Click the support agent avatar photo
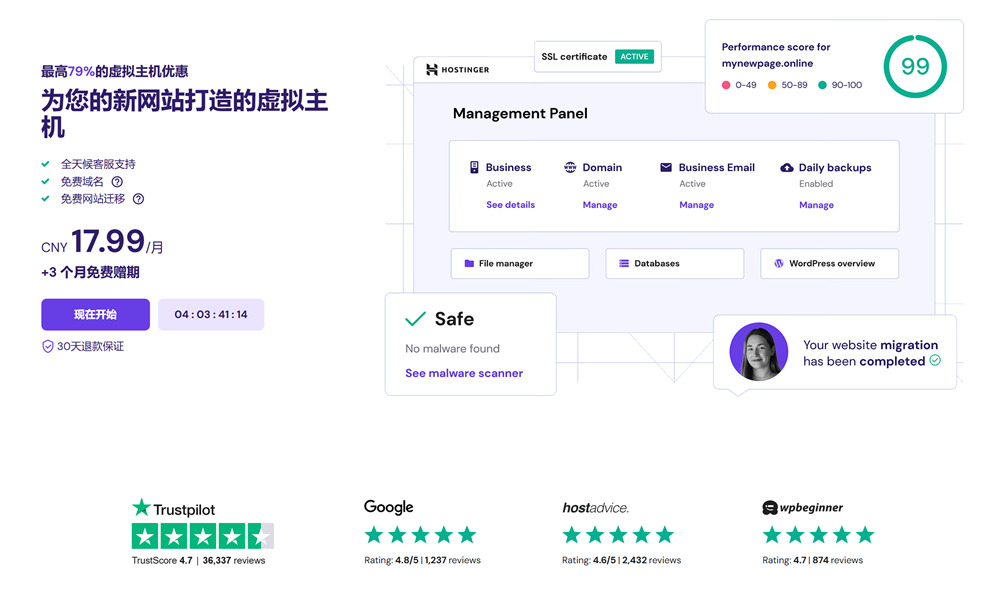The image size is (1000, 599). [759, 351]
